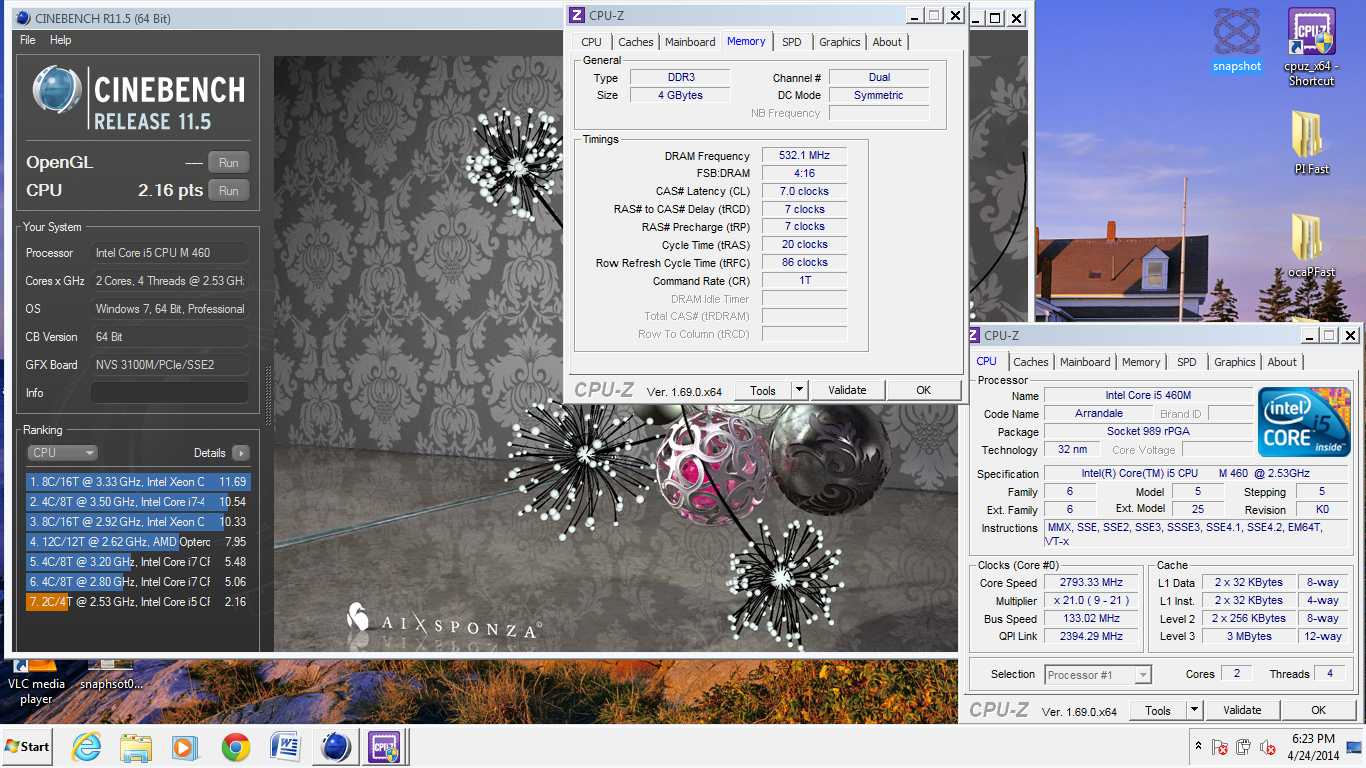Switch to Graphics tab in upper CPU-Z window
The width and height of the screenshot is (1366, 768).
pyautogui.click(x=839, y=42)
